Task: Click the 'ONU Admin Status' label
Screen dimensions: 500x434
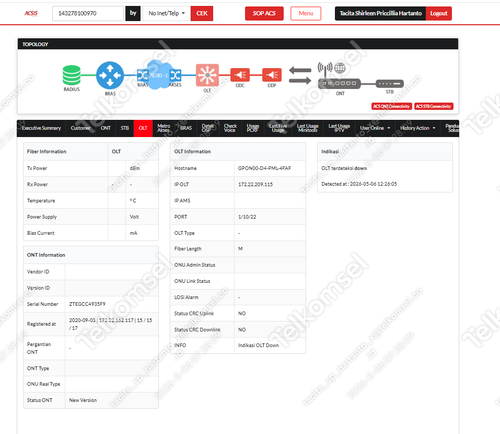Action: [x=195, y=265]
